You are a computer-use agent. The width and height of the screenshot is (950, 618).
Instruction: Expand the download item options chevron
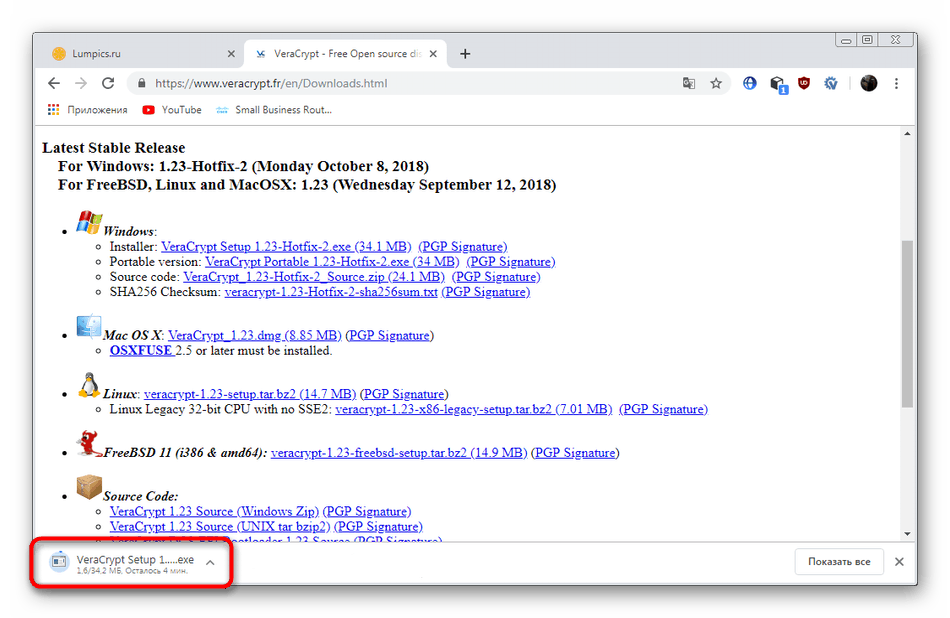[210, 562]
